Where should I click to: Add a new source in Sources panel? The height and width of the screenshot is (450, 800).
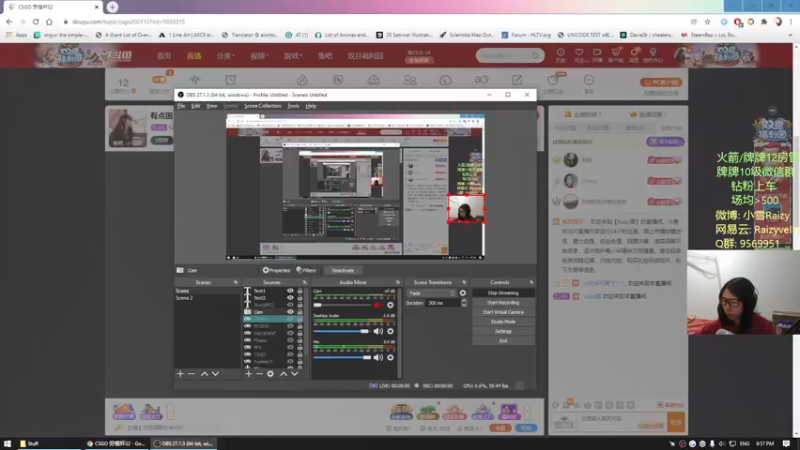pyautogui.click(x=248, y=374)
